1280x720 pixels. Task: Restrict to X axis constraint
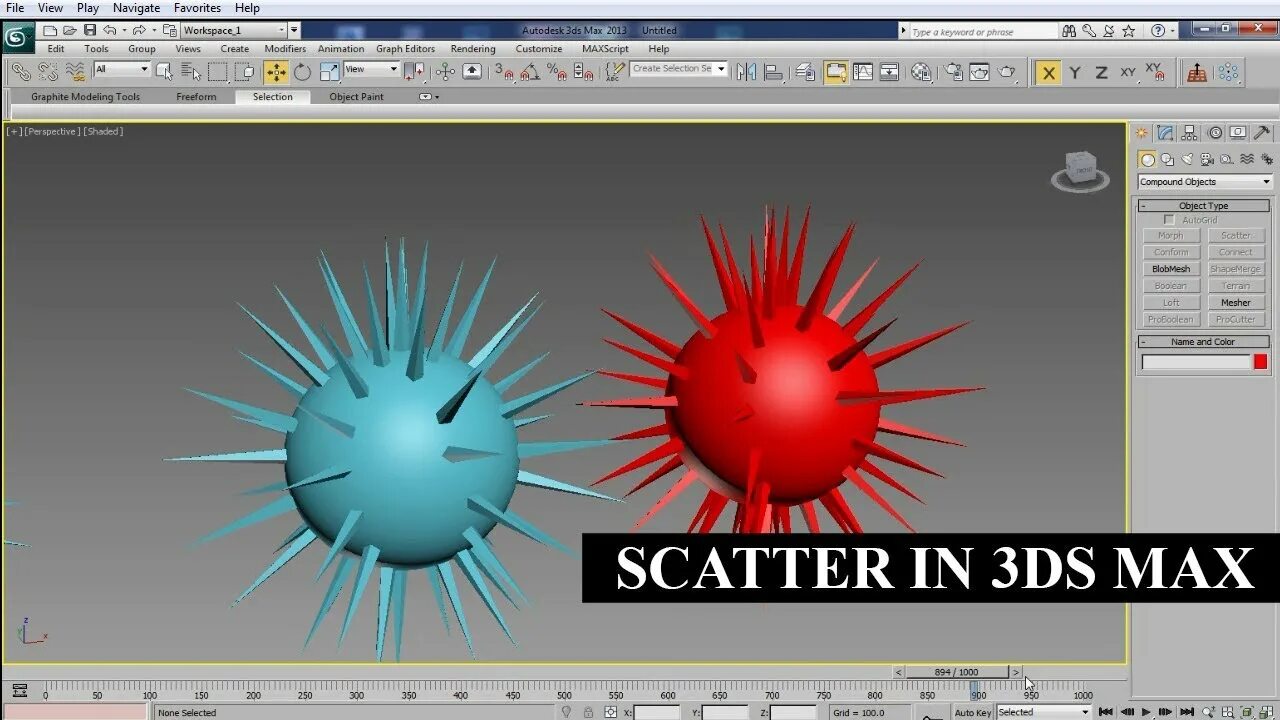[1048, 72]
